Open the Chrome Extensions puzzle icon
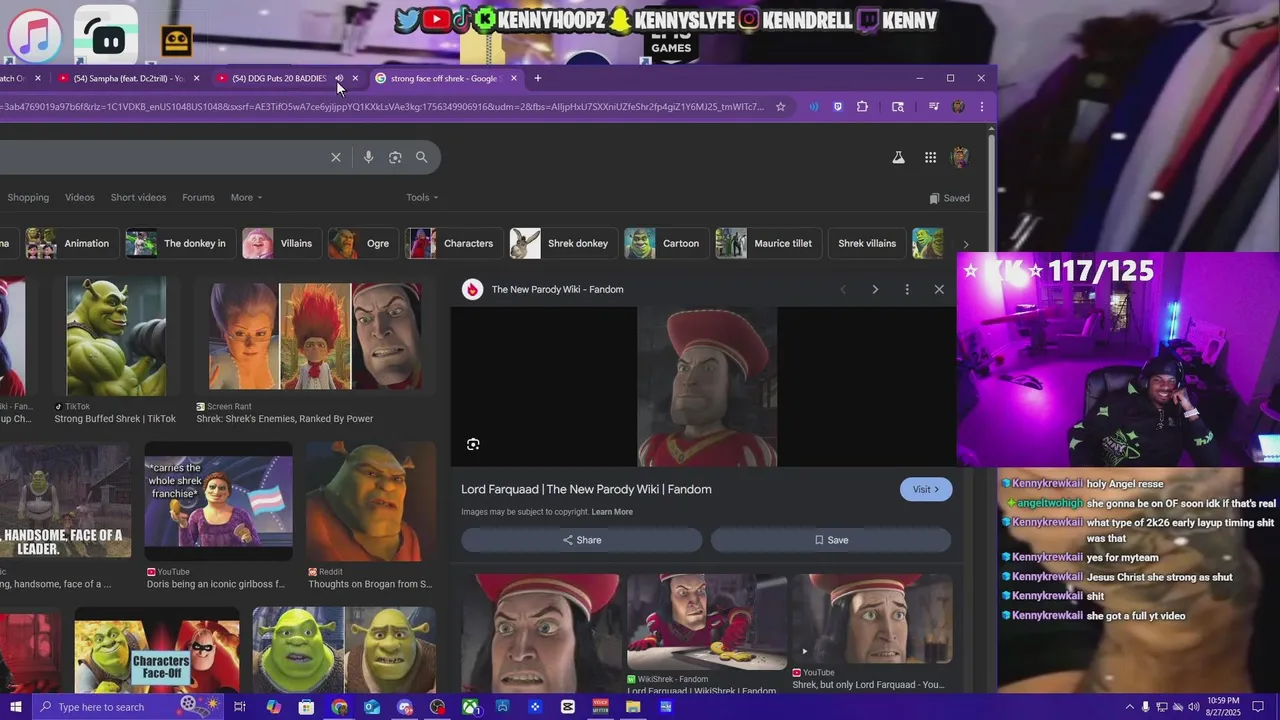This screenshot has width=1280, height=720. click(x=862, y=107)
